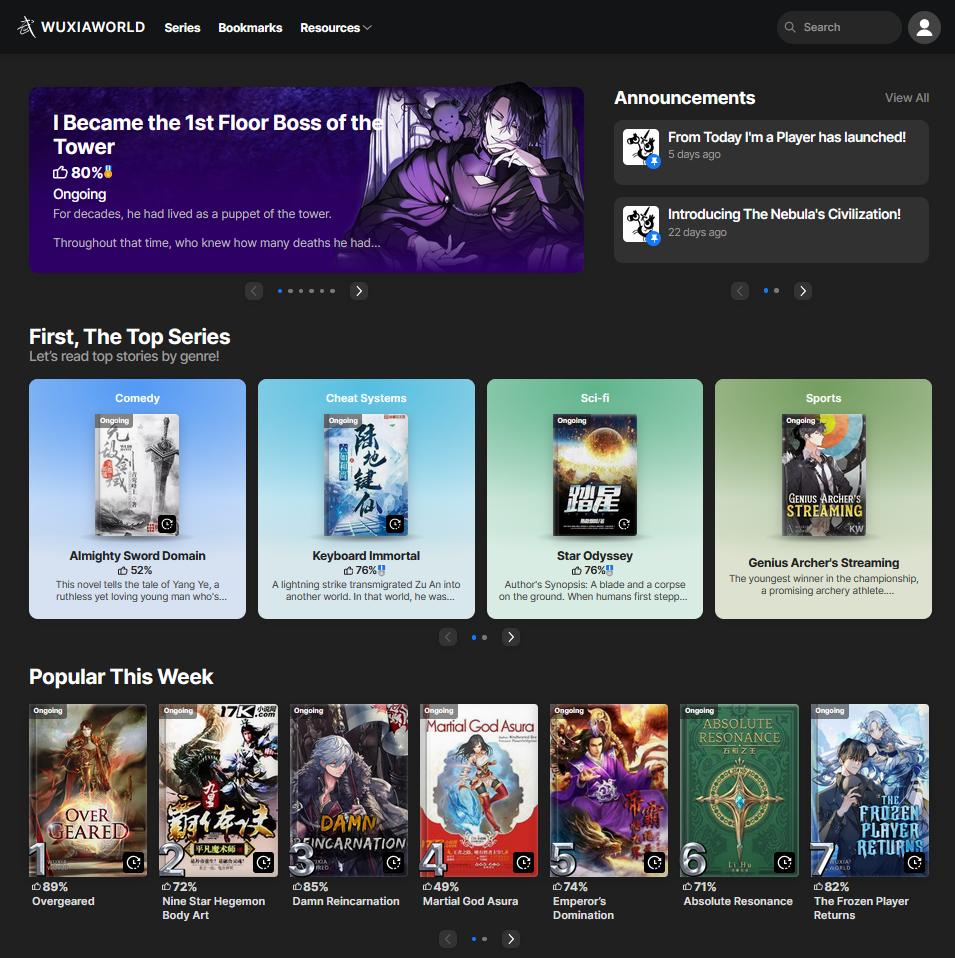Click previous arrow under Announcements

(740, 291)
